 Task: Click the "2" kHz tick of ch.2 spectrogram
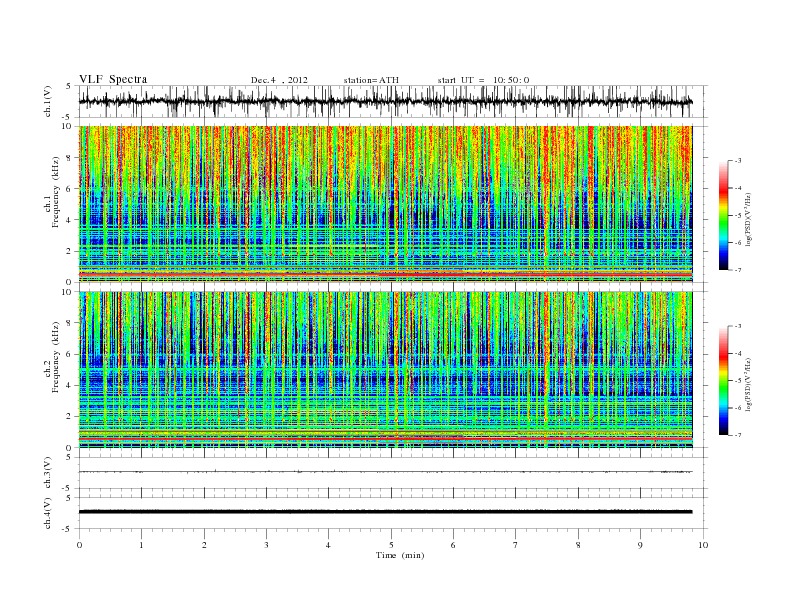tap(70, 417)
